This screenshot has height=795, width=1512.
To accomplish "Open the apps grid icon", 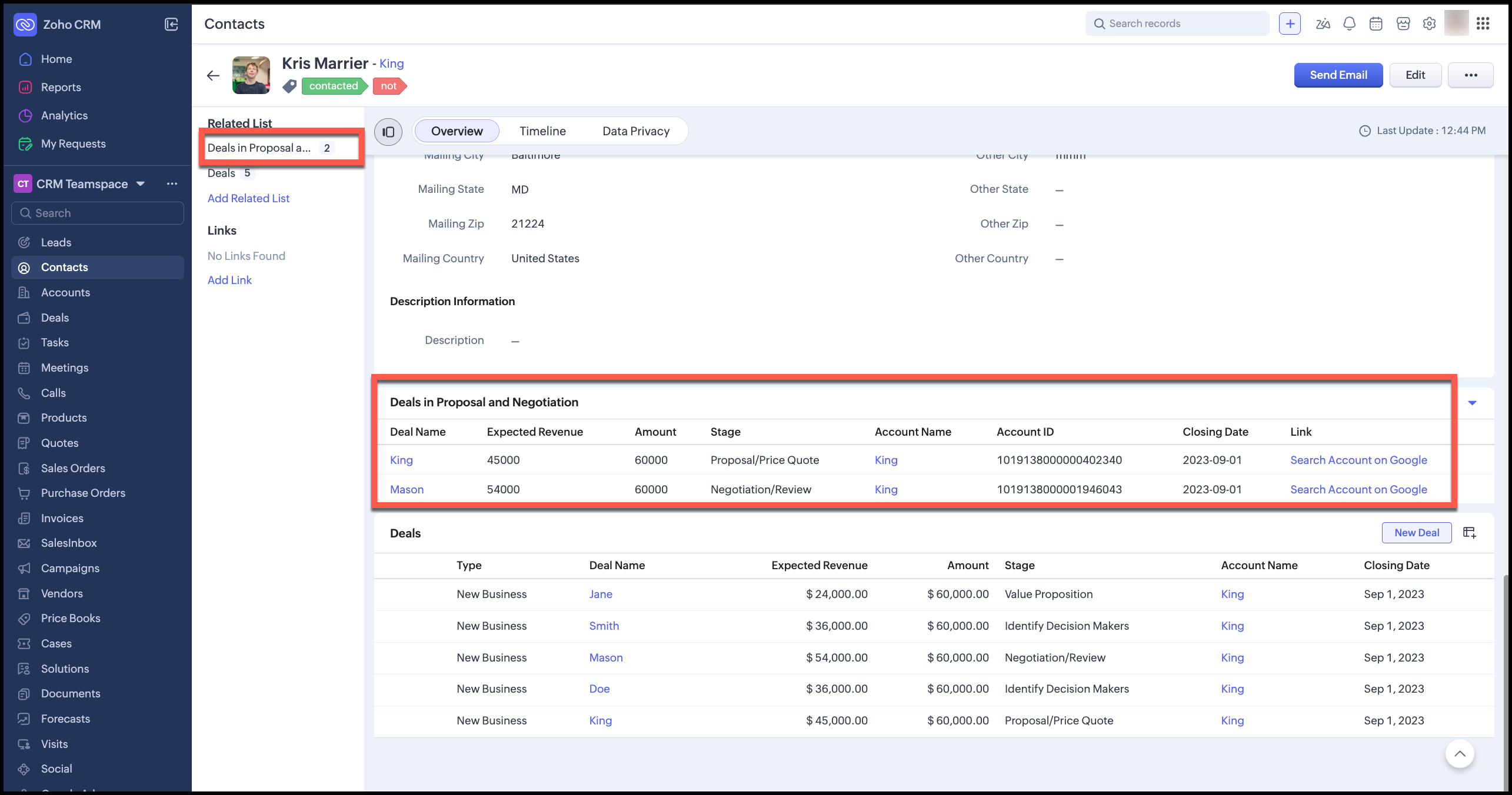I will pyautogui.click(x=1483, y=24).
